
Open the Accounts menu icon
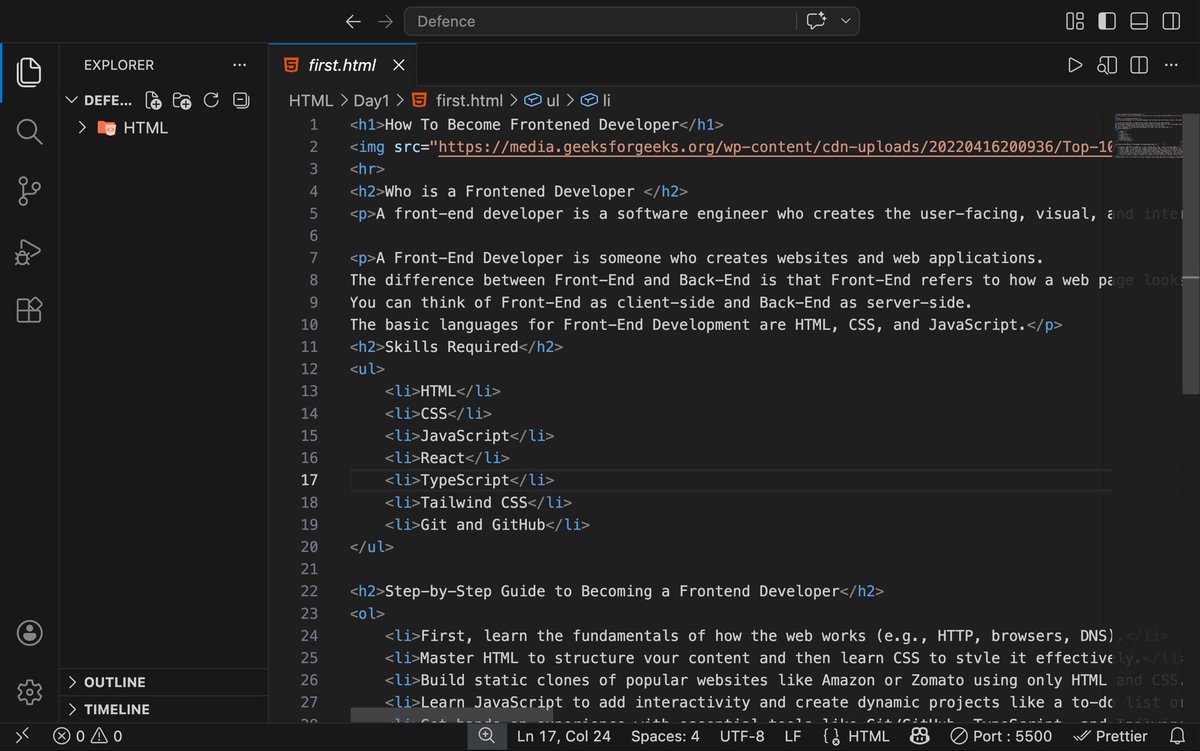(x=30, y=632)
